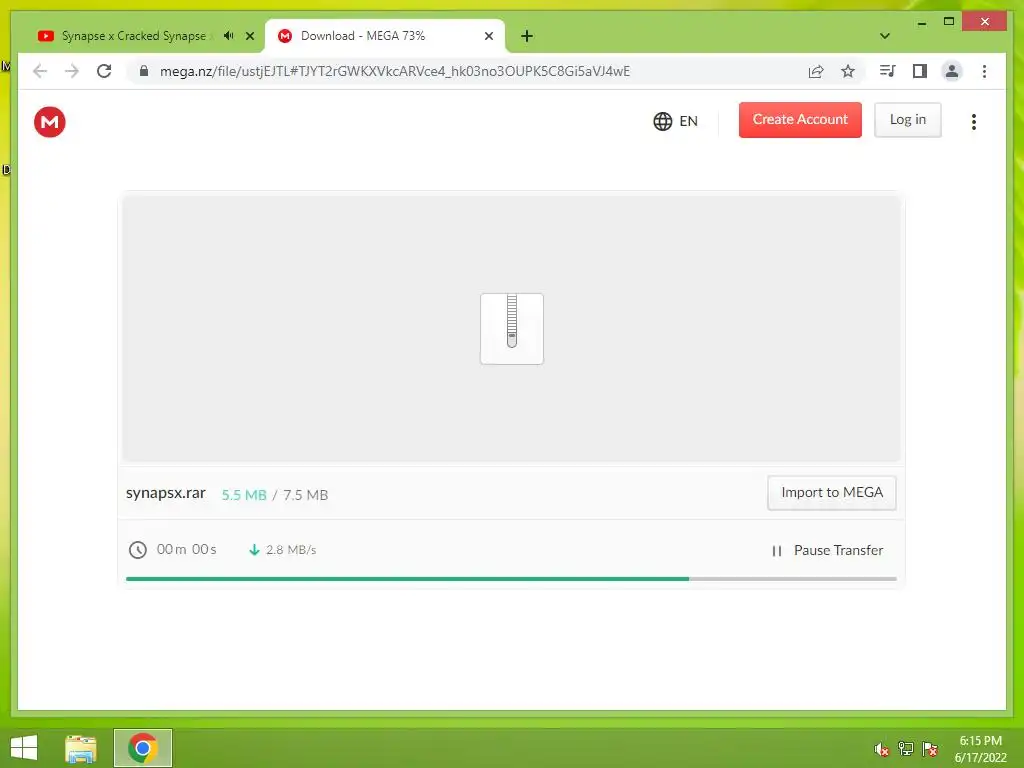
Task: Go back in browser history
Action: pyautogui.click(x=40, y=71)
